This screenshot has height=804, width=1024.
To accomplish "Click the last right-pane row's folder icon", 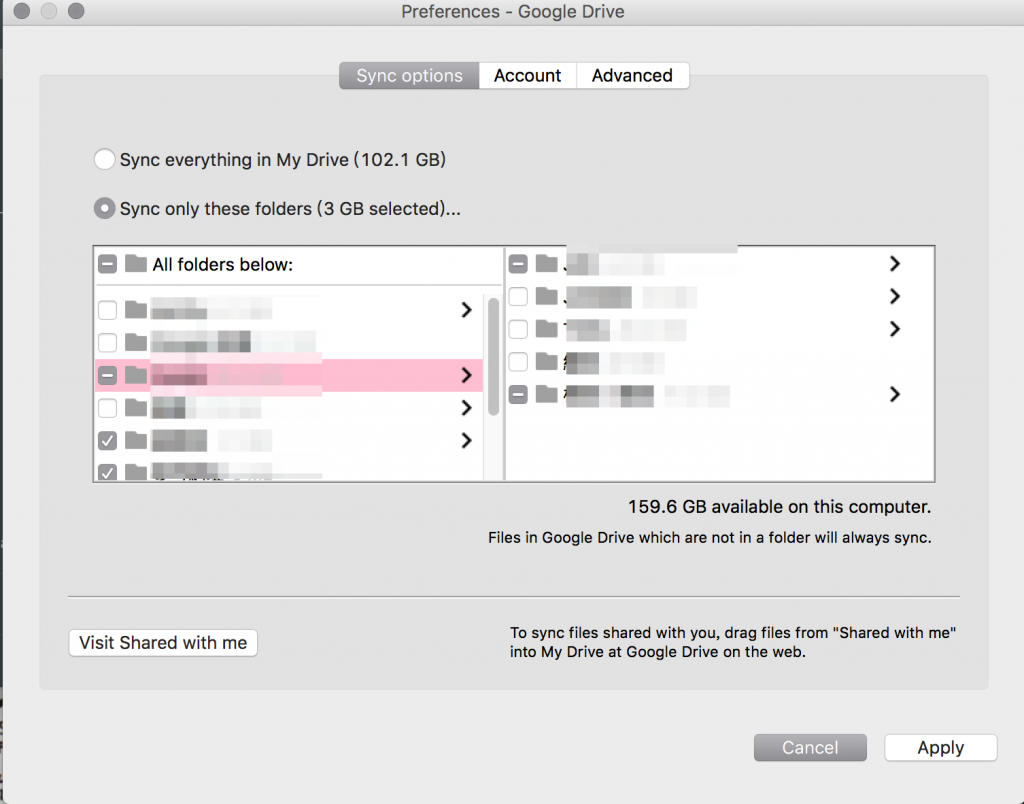I will [547, 394].
